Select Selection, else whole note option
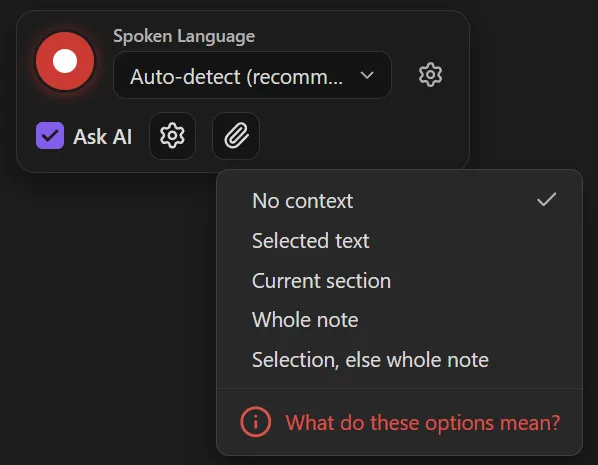598x465 pixels. click(399, 360)
